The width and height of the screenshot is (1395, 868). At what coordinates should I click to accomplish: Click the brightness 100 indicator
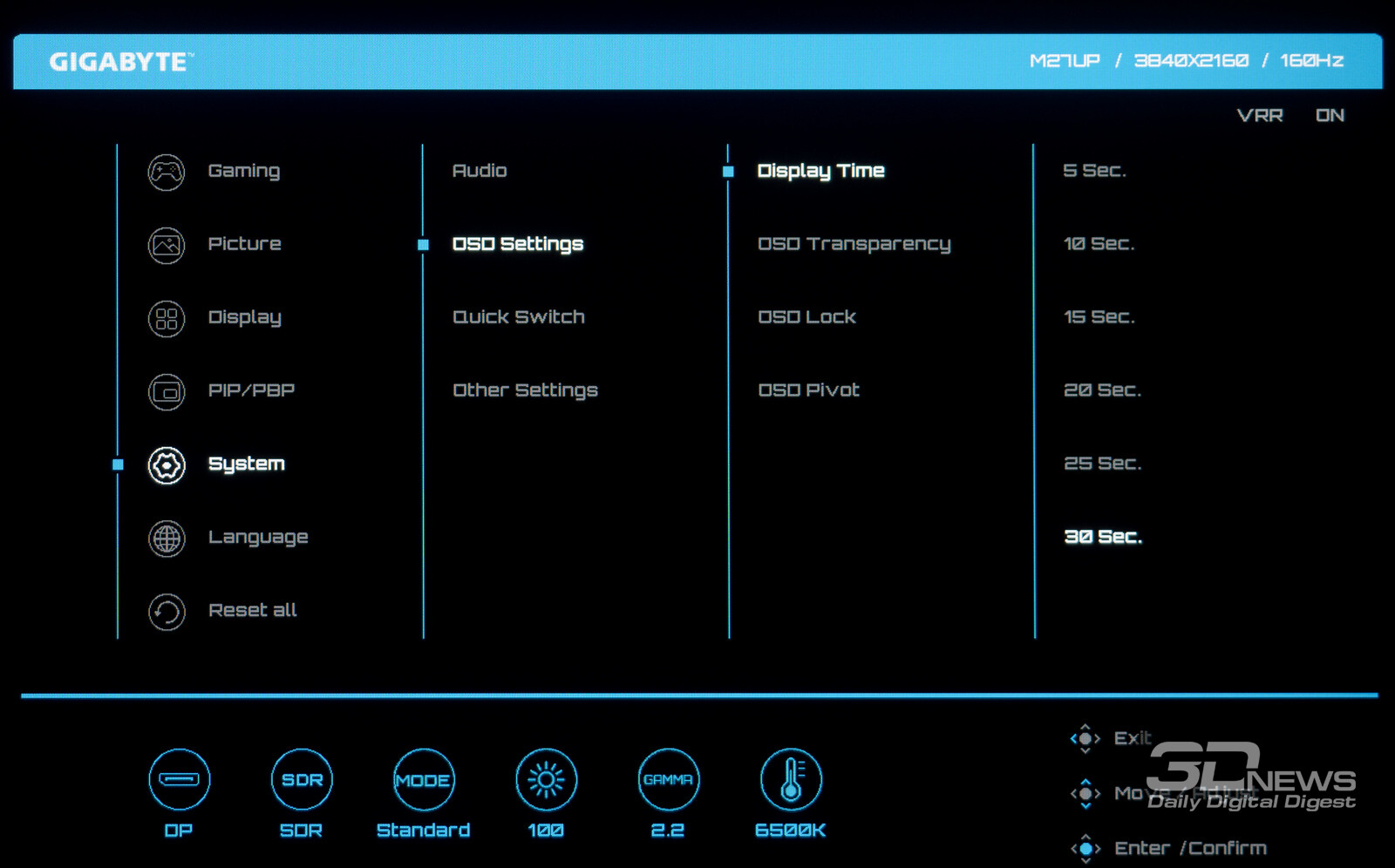coord(546,779)
